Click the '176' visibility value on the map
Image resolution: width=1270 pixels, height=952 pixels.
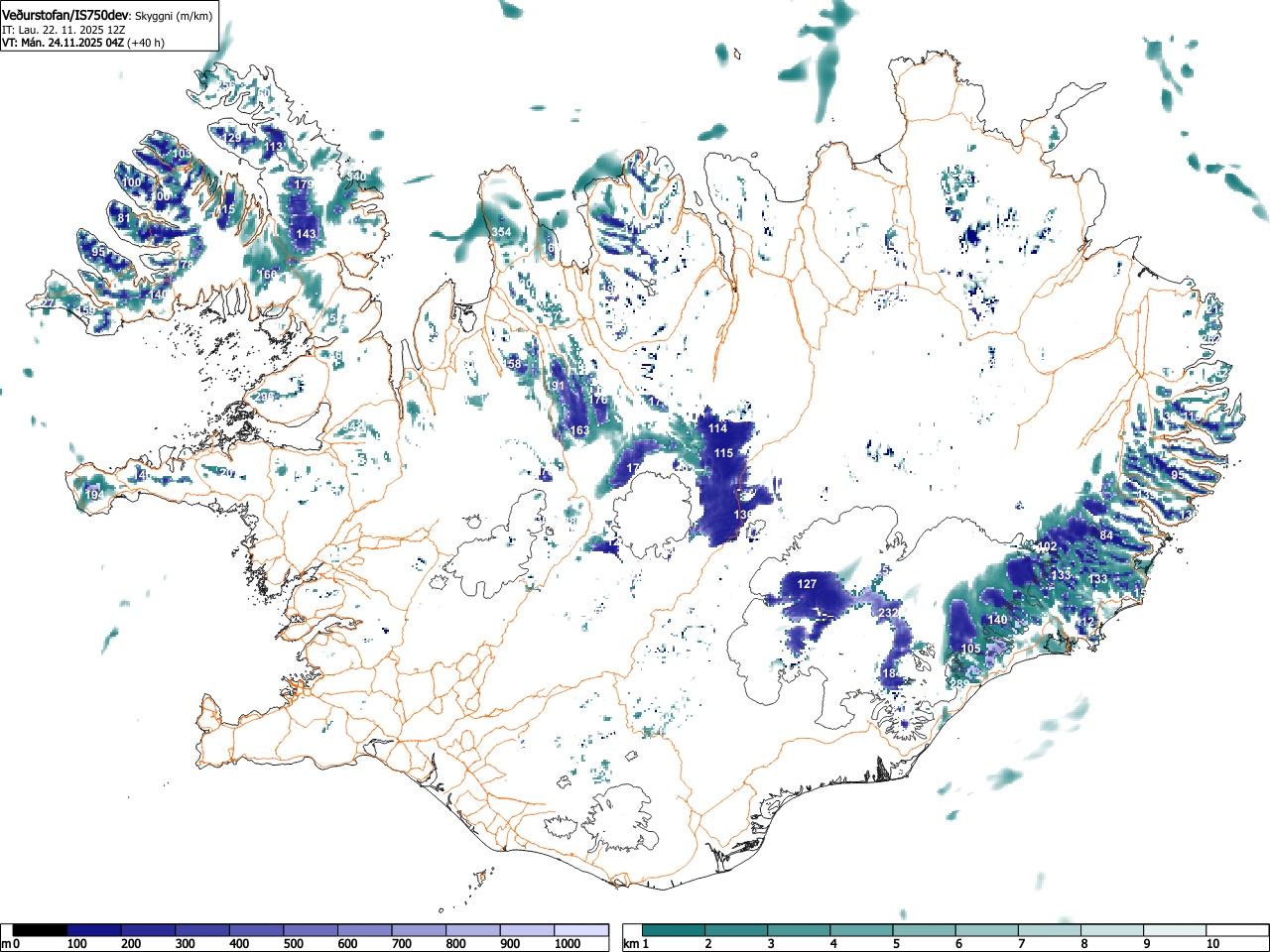pos(598,400)
